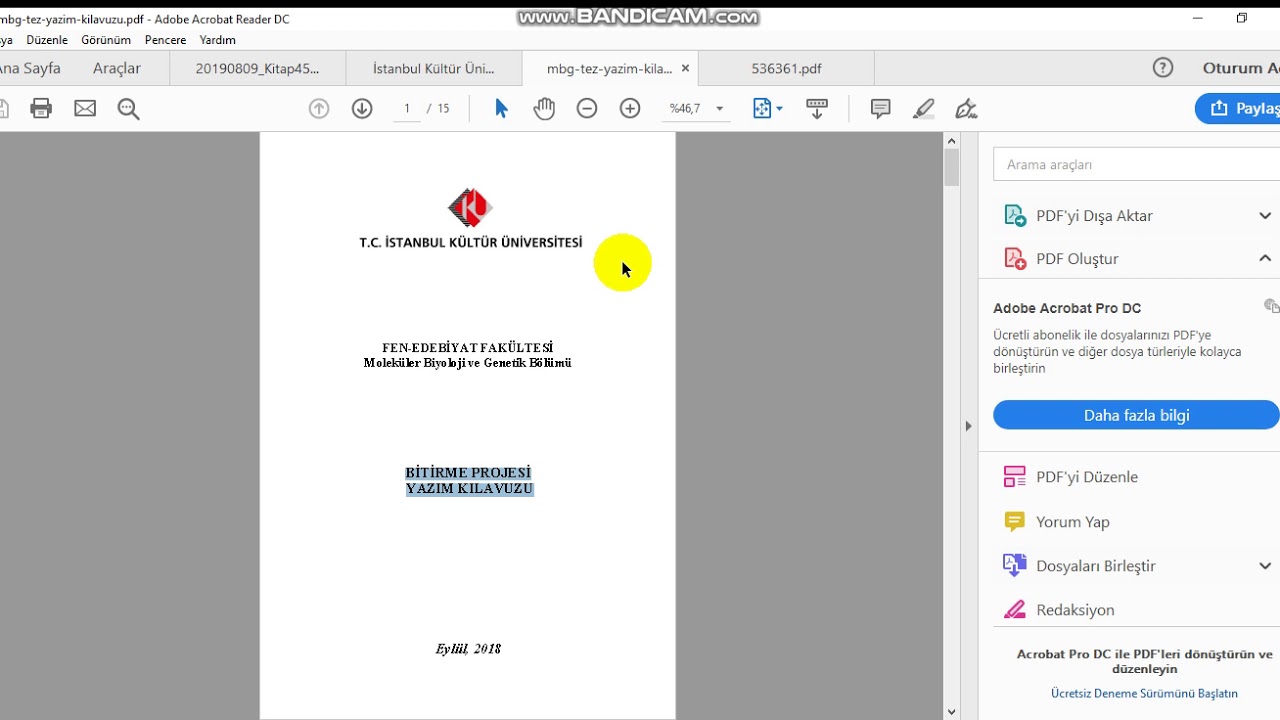
Task: Click YAZIM KILAVUZU highlighted text line
Action: click(x=469, y=489)
